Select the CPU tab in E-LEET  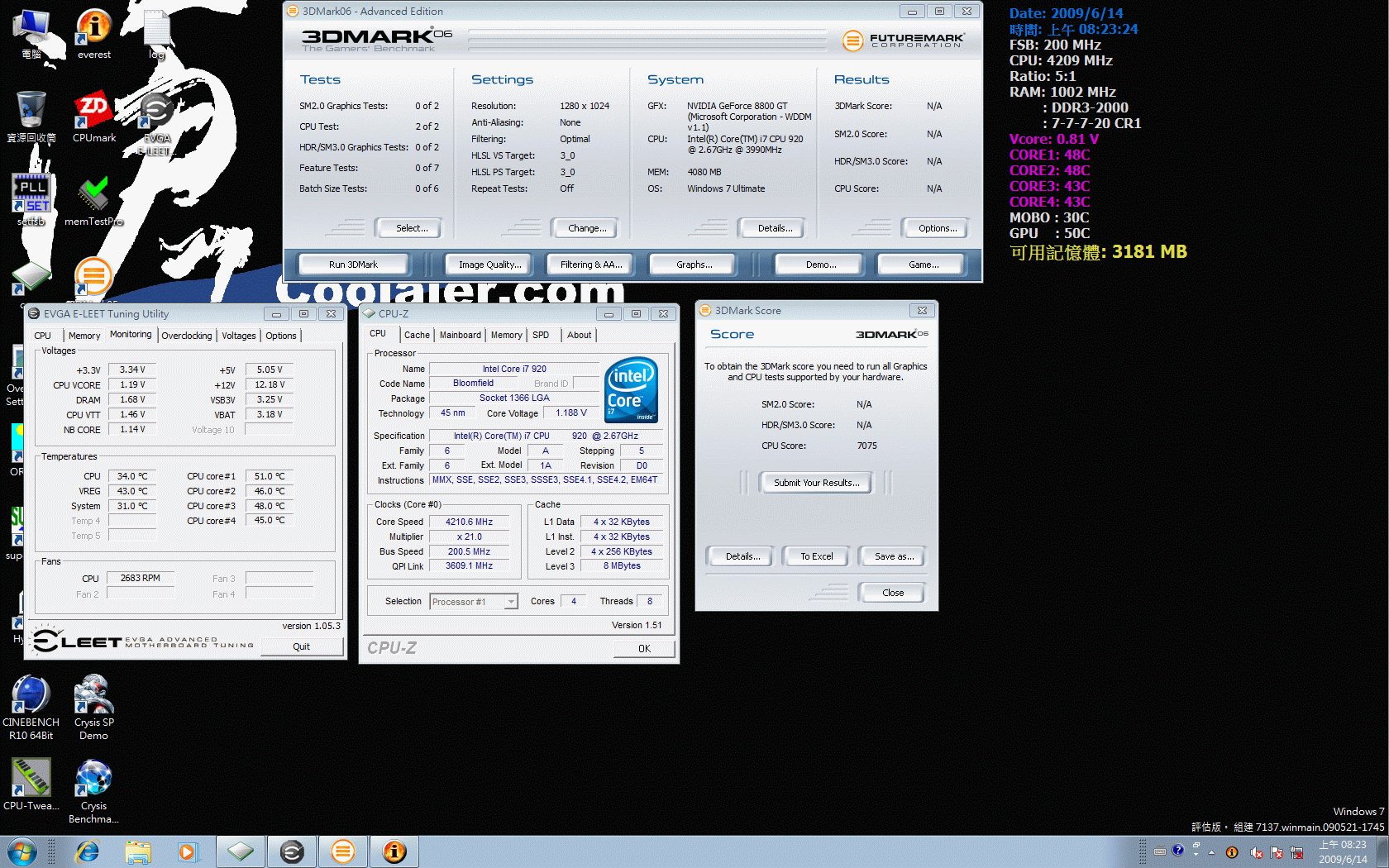[x=43, y=336]
